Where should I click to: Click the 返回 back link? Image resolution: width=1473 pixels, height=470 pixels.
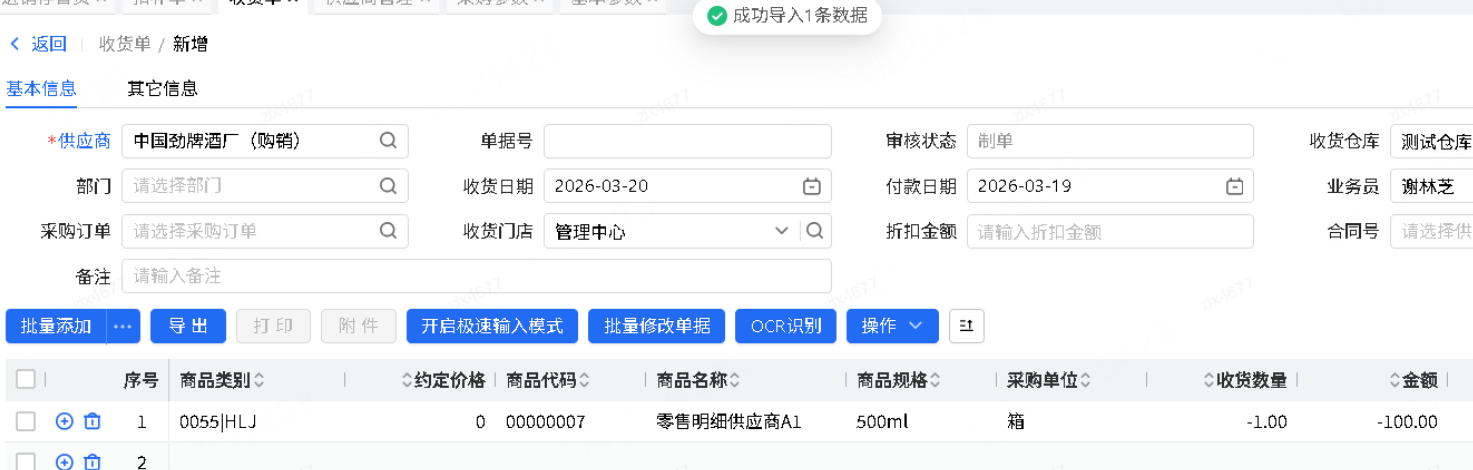point(38,44)
